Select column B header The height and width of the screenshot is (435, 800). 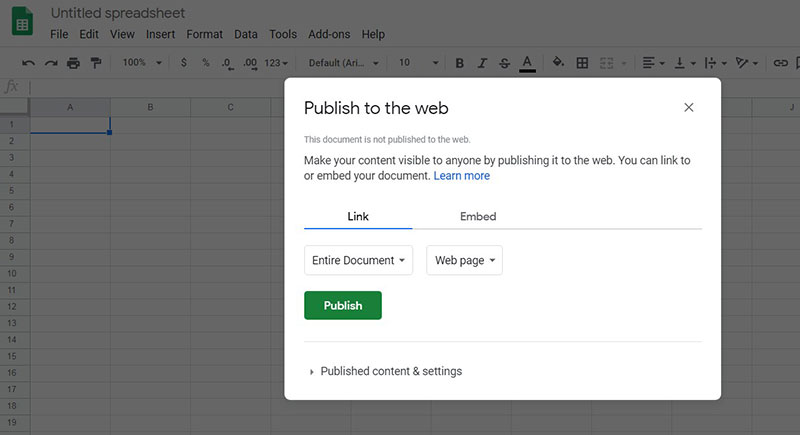coord(150,107)
